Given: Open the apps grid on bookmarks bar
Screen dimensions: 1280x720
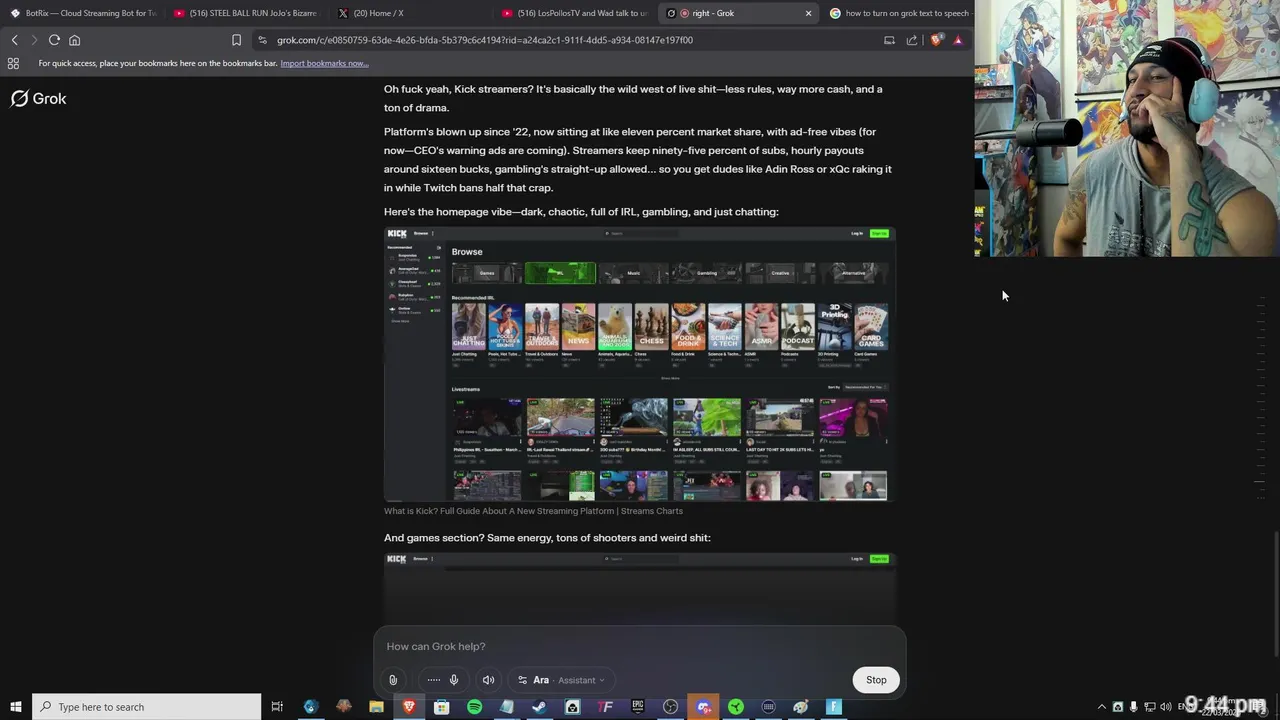Looking at the screenshot, I should pyautogui.click(x=13, y=63).
